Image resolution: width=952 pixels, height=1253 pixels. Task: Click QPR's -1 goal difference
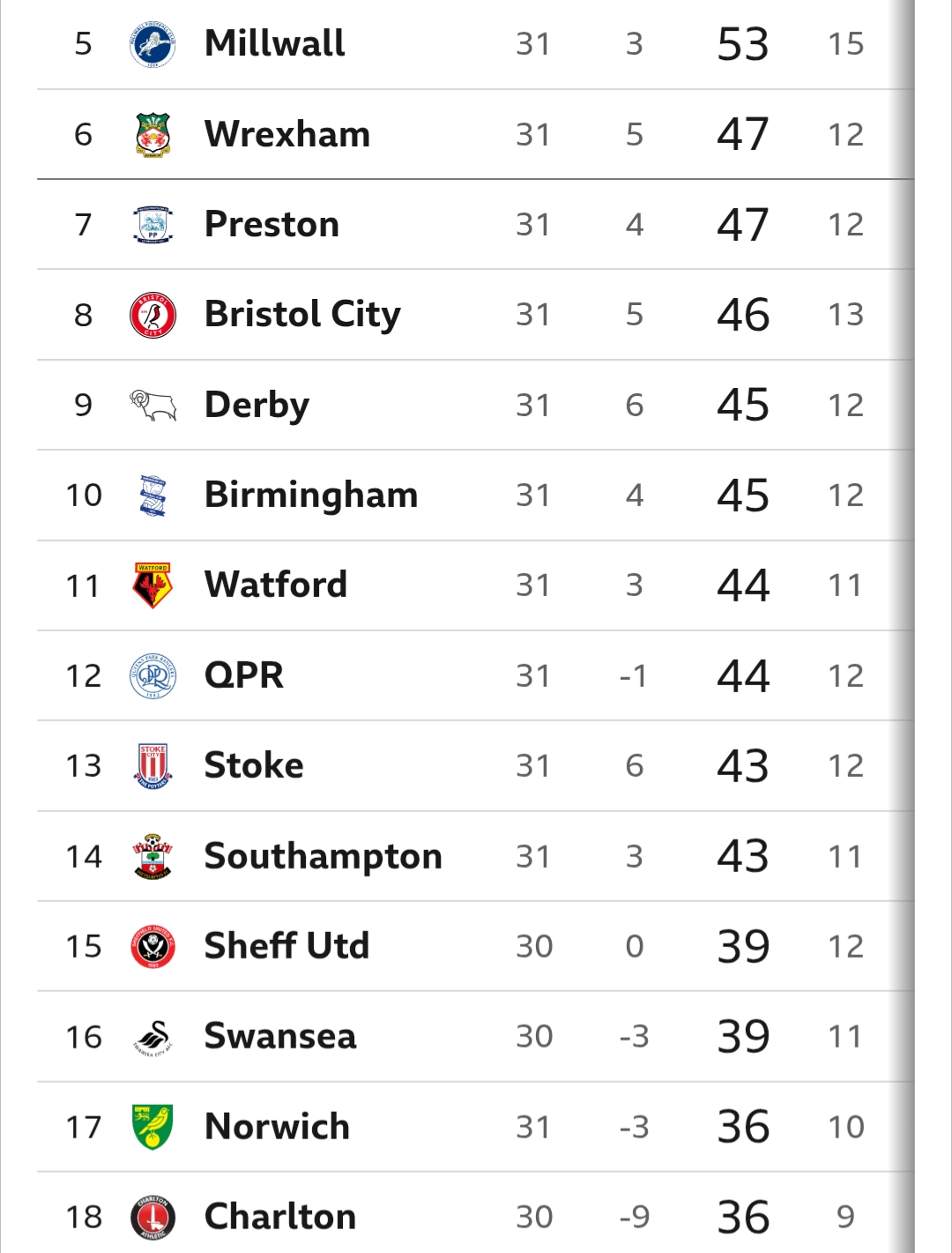click(634, 676)
